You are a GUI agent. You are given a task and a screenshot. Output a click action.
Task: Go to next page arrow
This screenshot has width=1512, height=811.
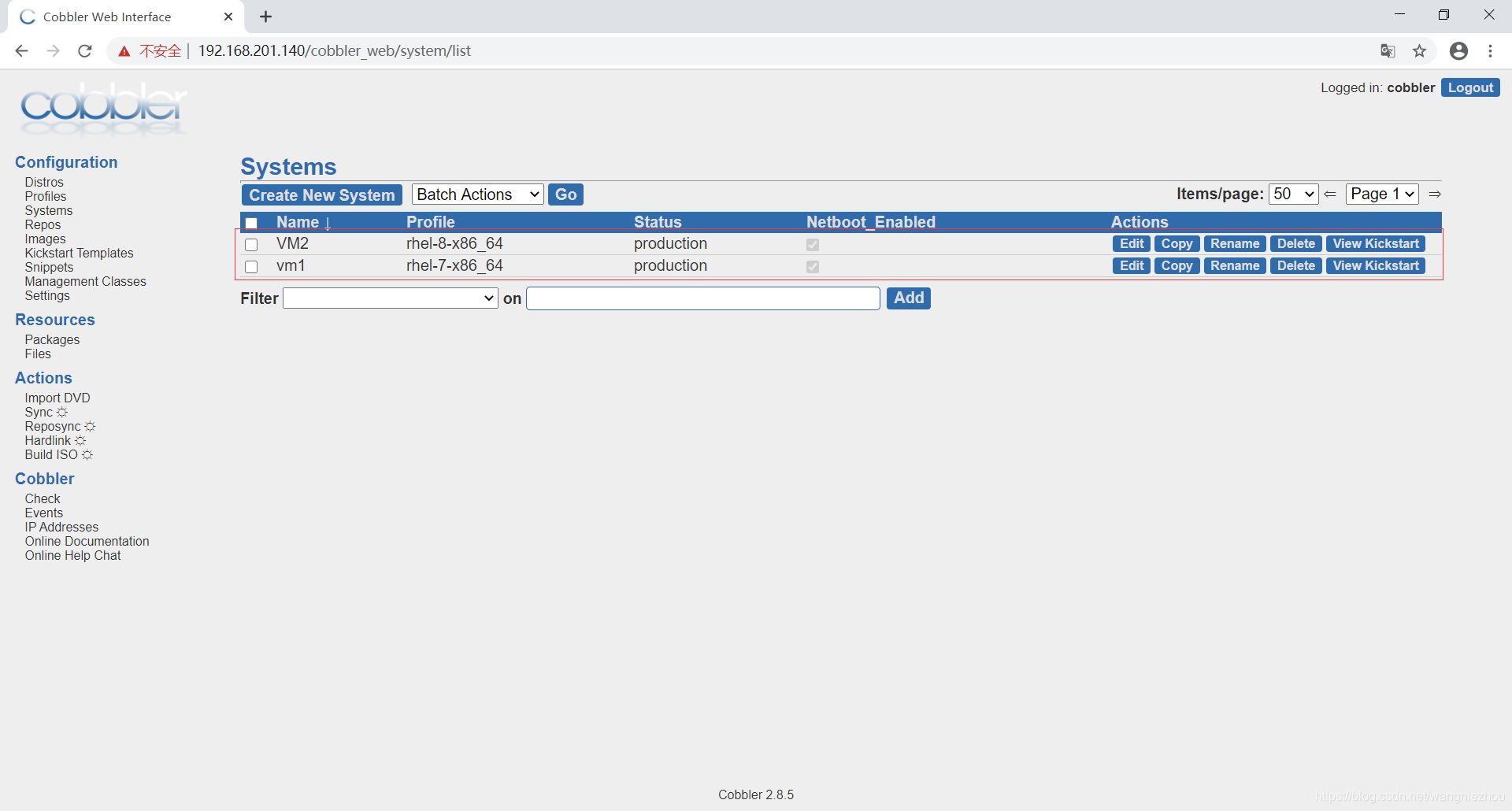tap(1435, 194)
